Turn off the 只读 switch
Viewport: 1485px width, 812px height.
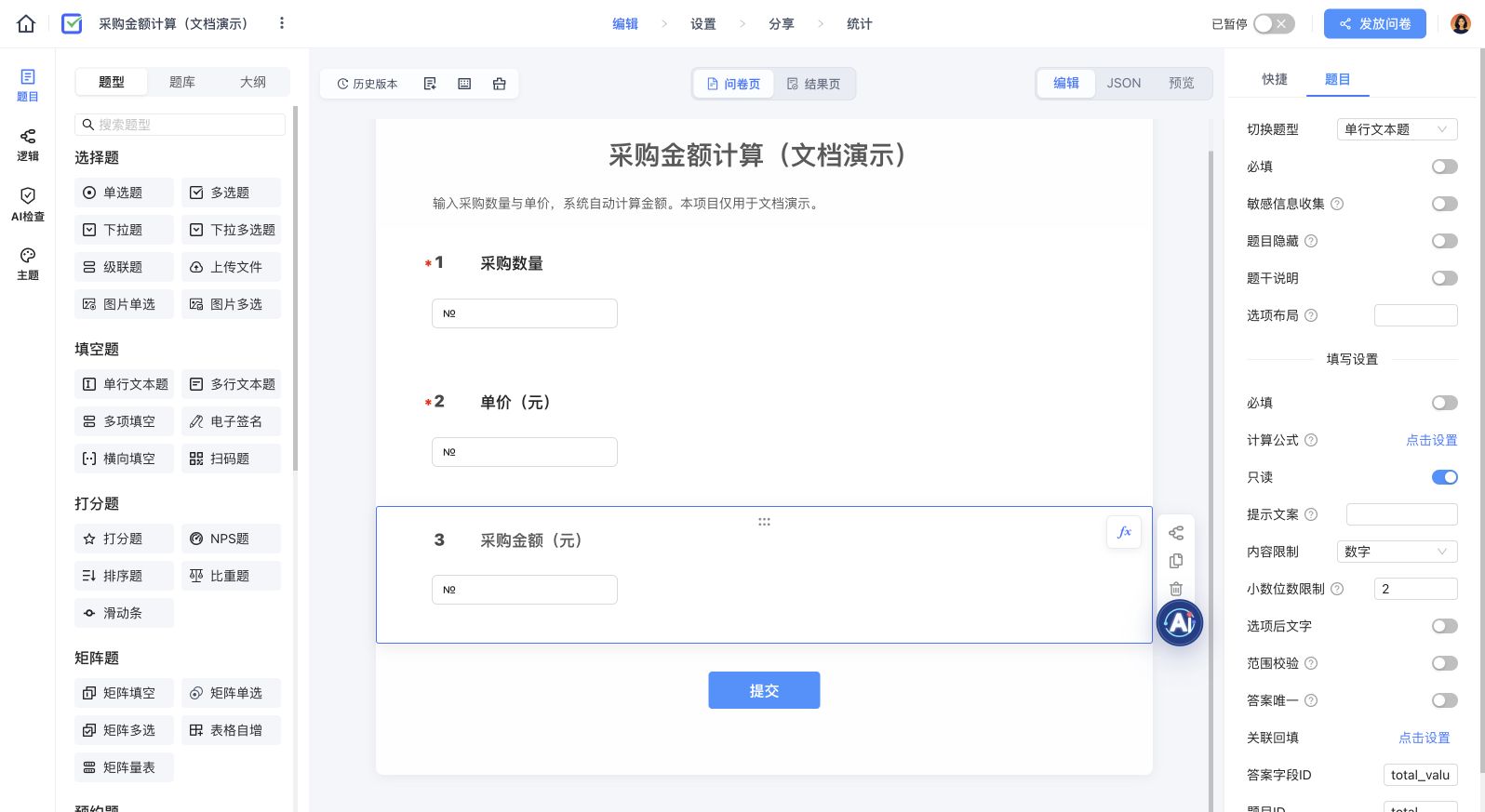click(x=1445, y=477)
